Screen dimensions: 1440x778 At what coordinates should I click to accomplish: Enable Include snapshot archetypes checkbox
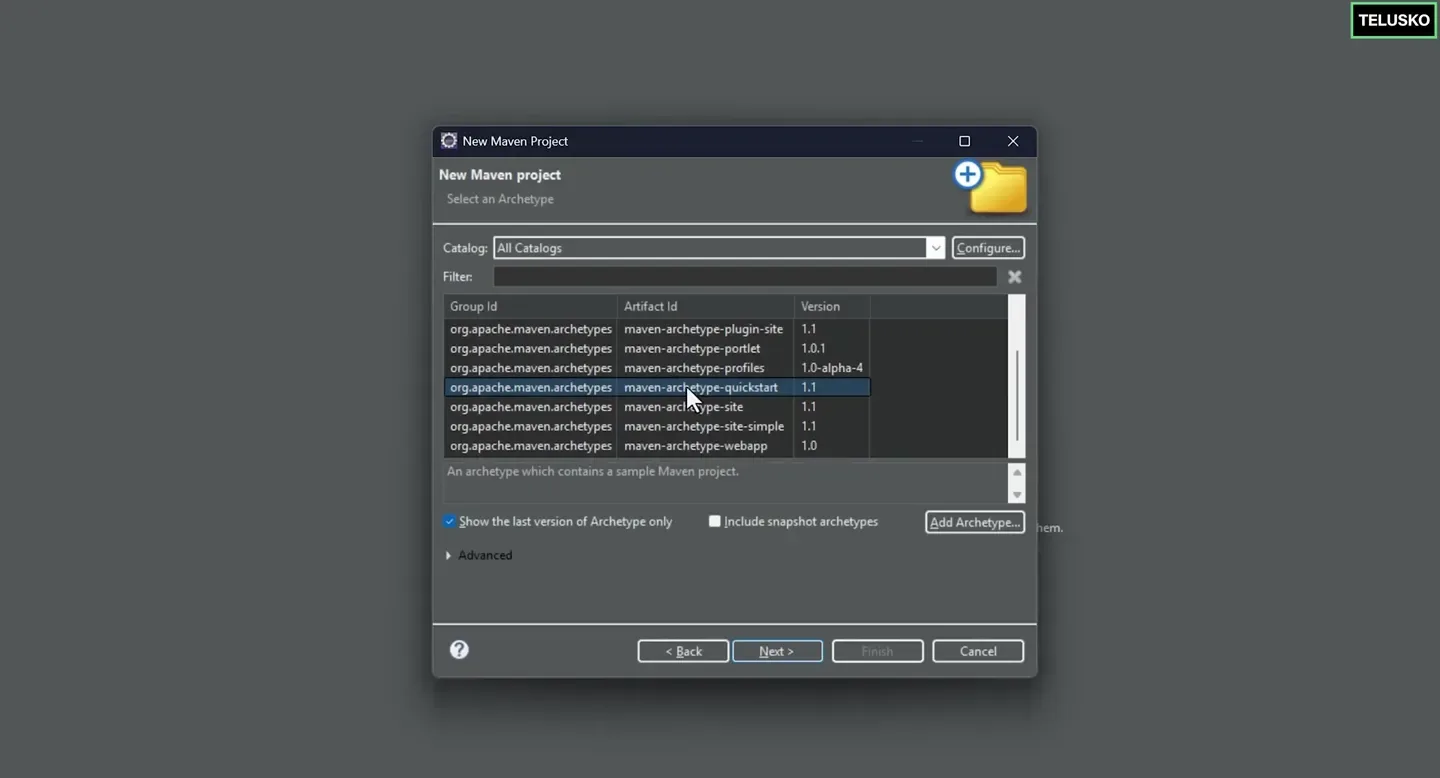pos(714,522)
